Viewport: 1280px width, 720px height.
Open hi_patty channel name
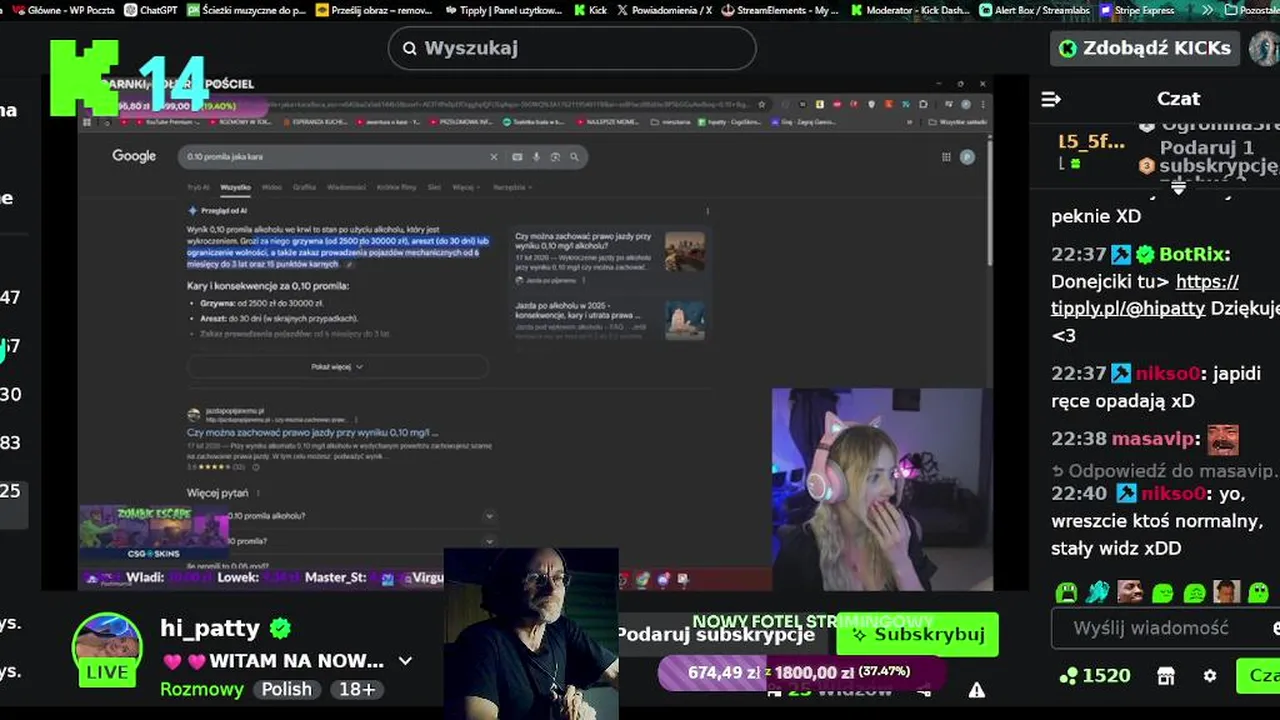coord(210,628)
